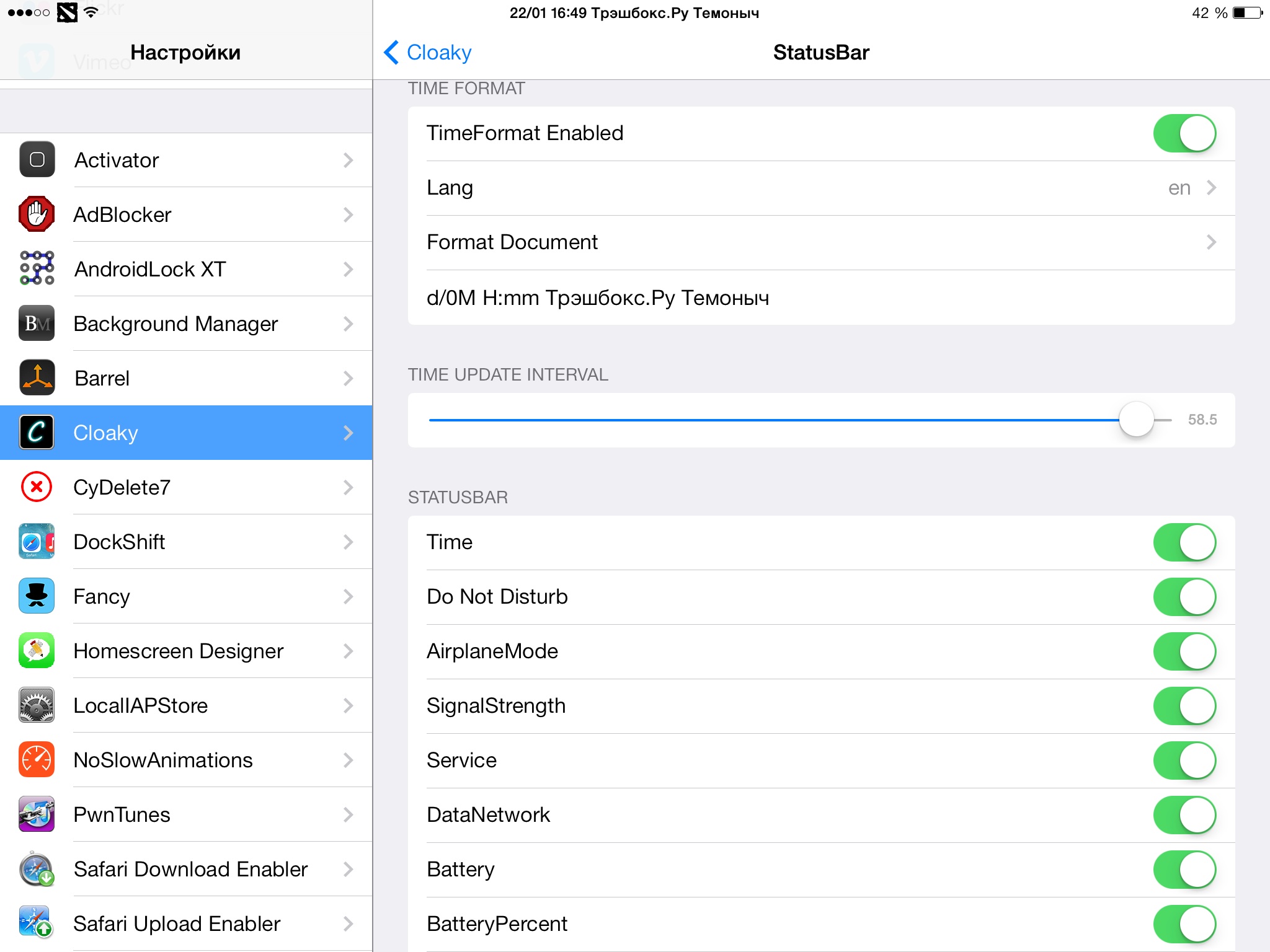Expand the NoSlowAnimations row chevron
Image resolution: width=1270 pixels, height=952 pixels.
point(349,760)
